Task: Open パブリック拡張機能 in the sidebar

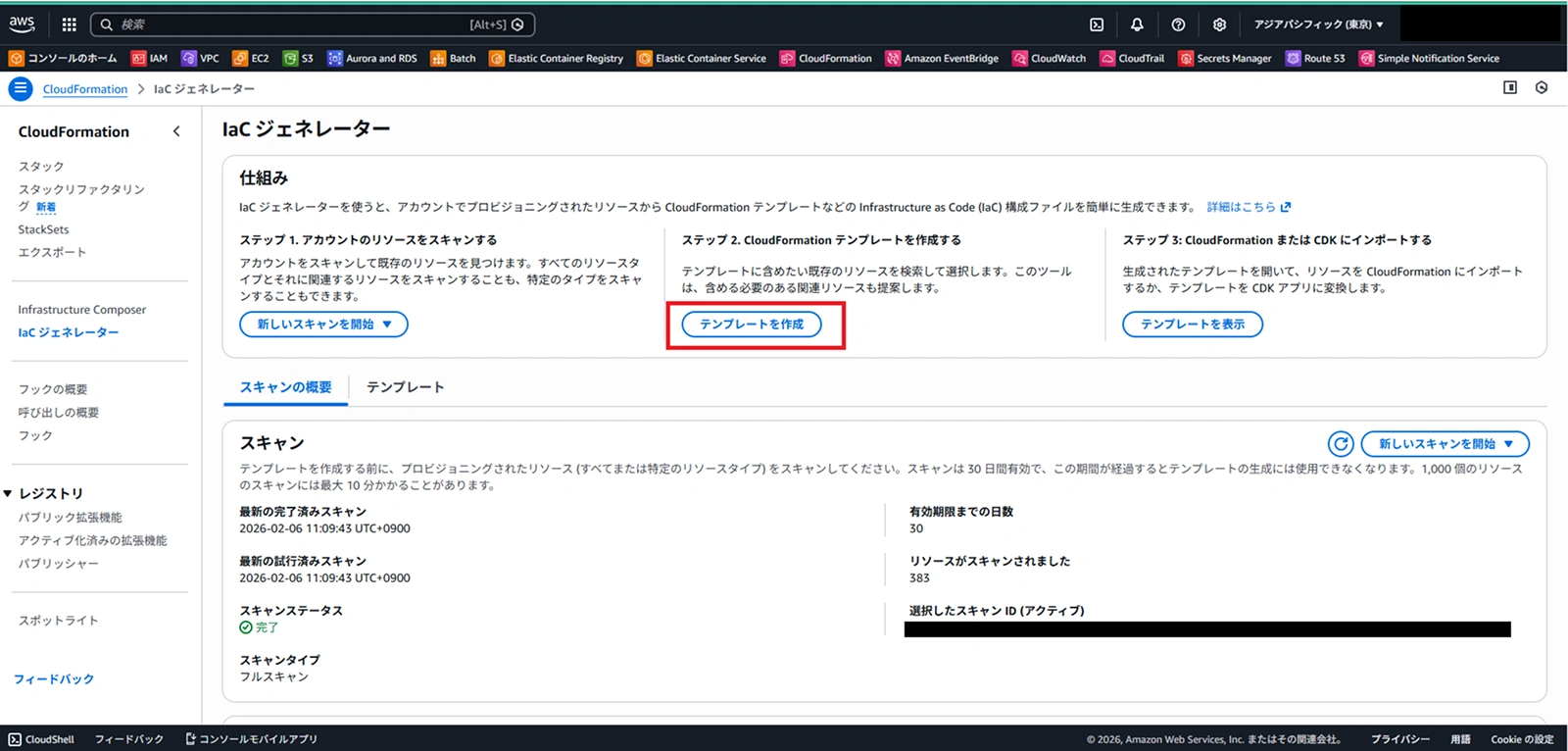Action: pyautogui.click(x=71, y=518)
